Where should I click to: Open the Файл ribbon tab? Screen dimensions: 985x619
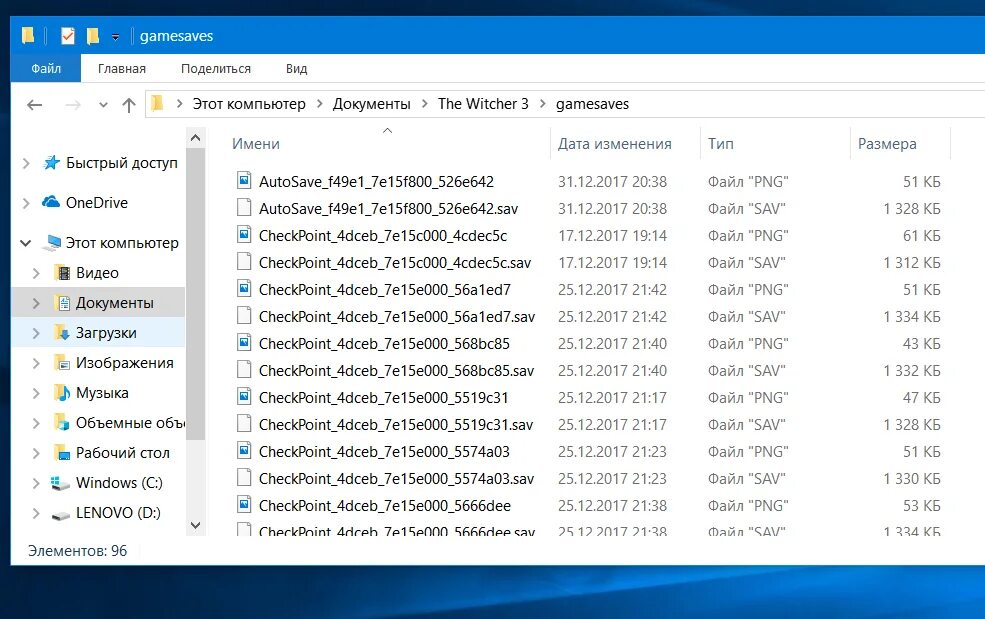click(x=46, y=68)
